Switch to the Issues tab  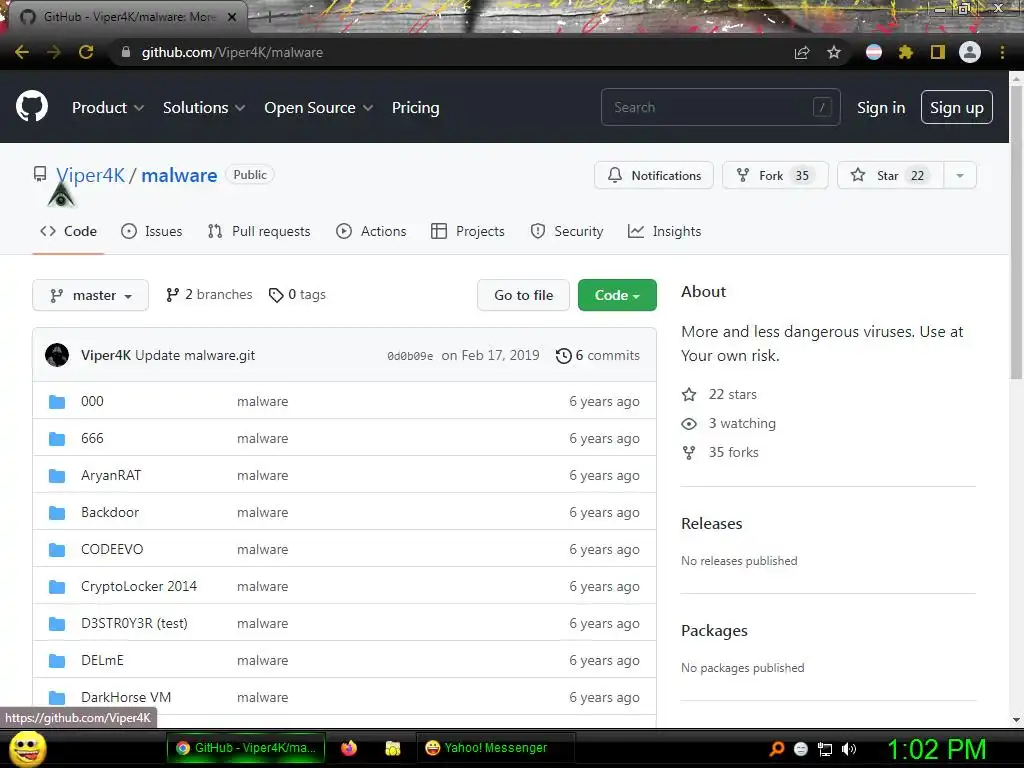pyautogui.click(x=152, y=231)
